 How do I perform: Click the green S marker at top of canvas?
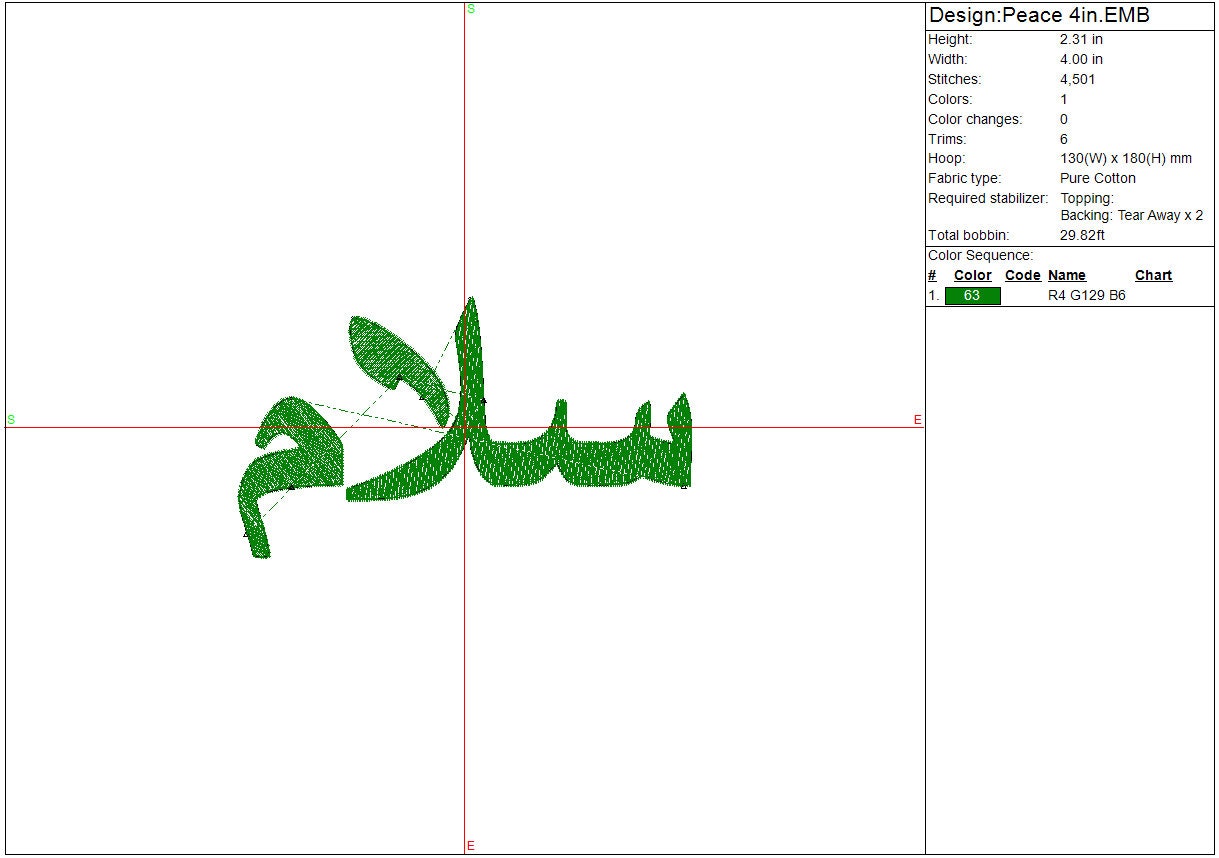pyautogui.click(x=471, y=9)
